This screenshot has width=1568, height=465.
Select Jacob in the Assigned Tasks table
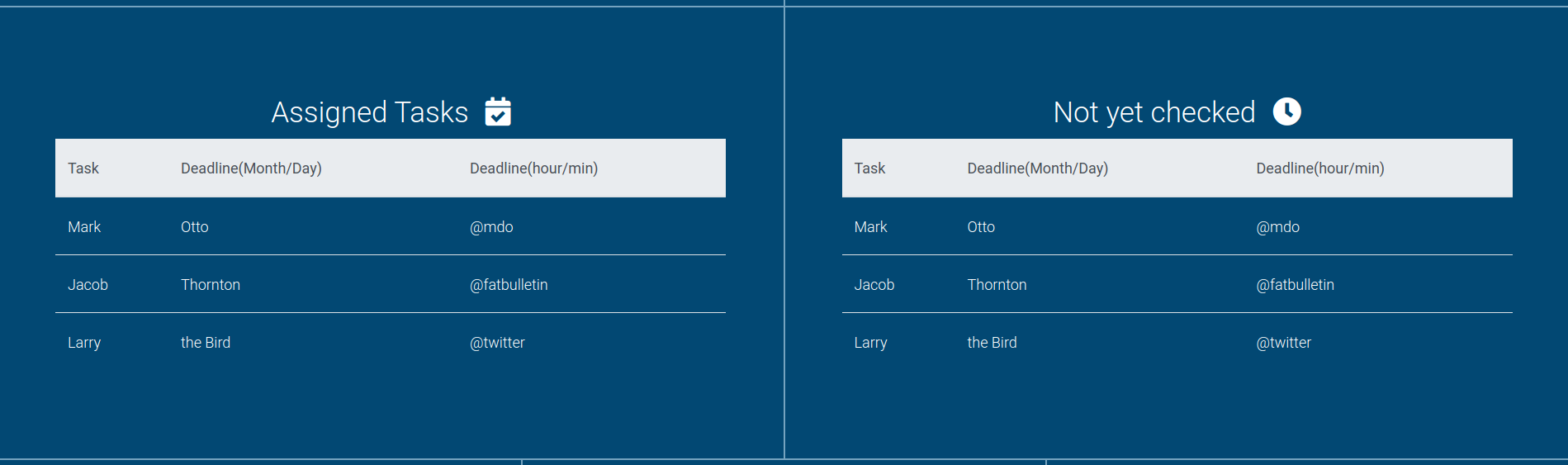tap(88, 285)
